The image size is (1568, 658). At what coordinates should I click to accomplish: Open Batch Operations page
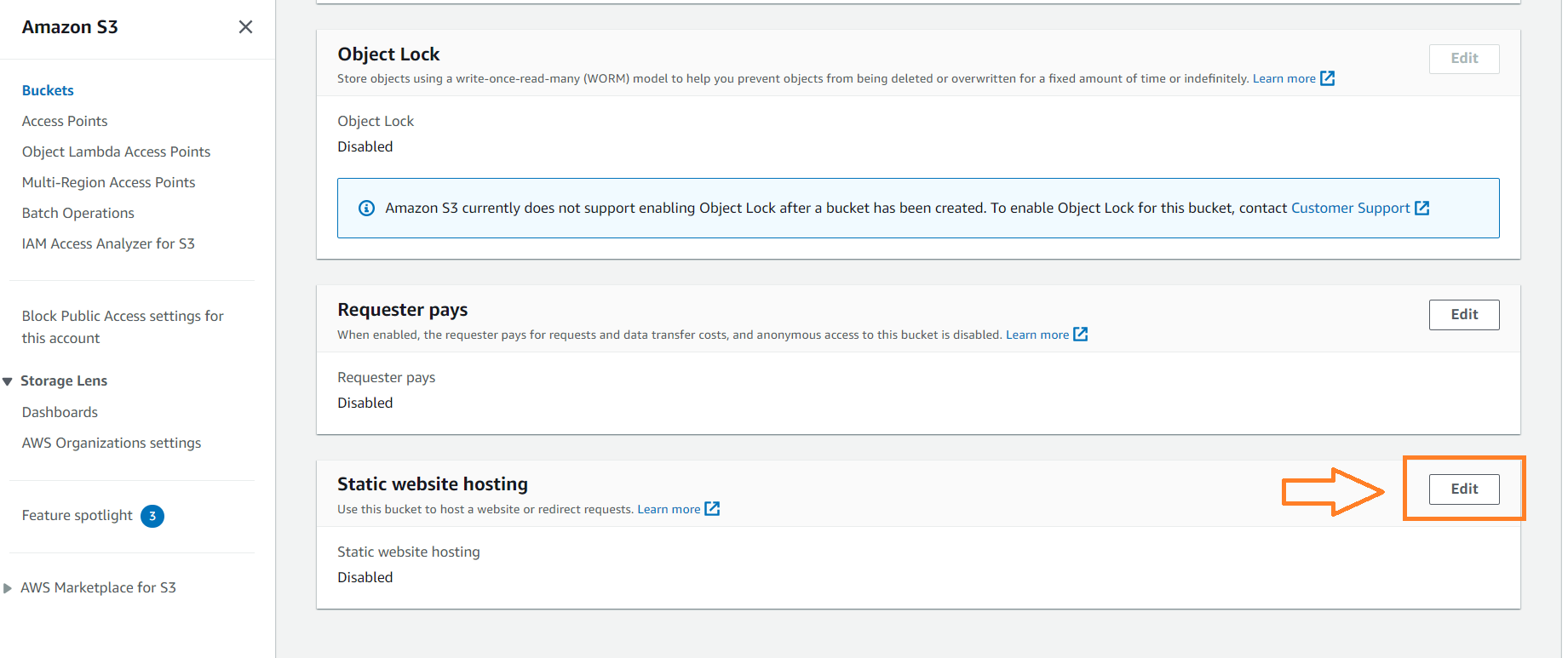78,213
